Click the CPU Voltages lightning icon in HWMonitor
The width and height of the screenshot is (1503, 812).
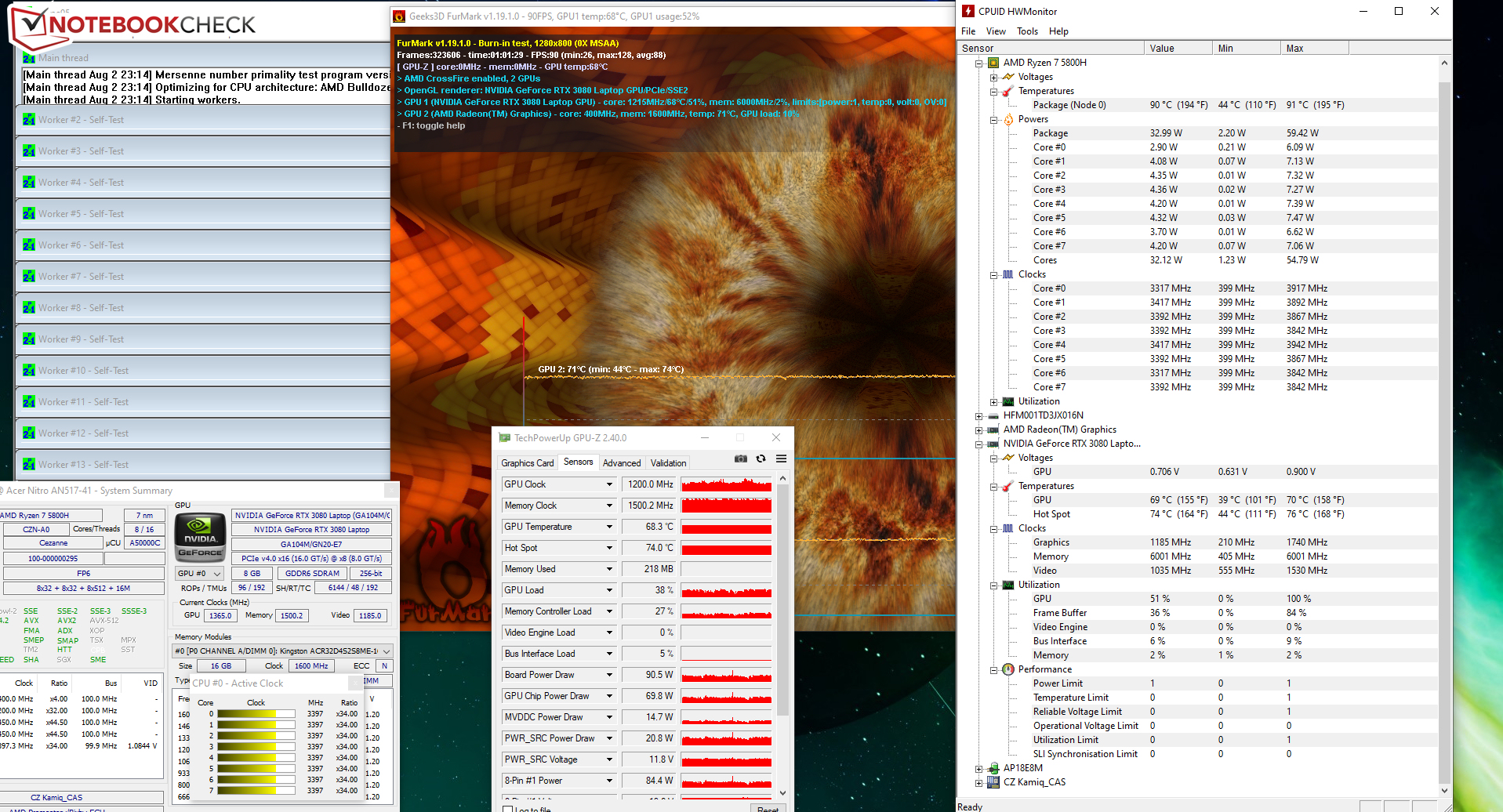point(1008,77)
